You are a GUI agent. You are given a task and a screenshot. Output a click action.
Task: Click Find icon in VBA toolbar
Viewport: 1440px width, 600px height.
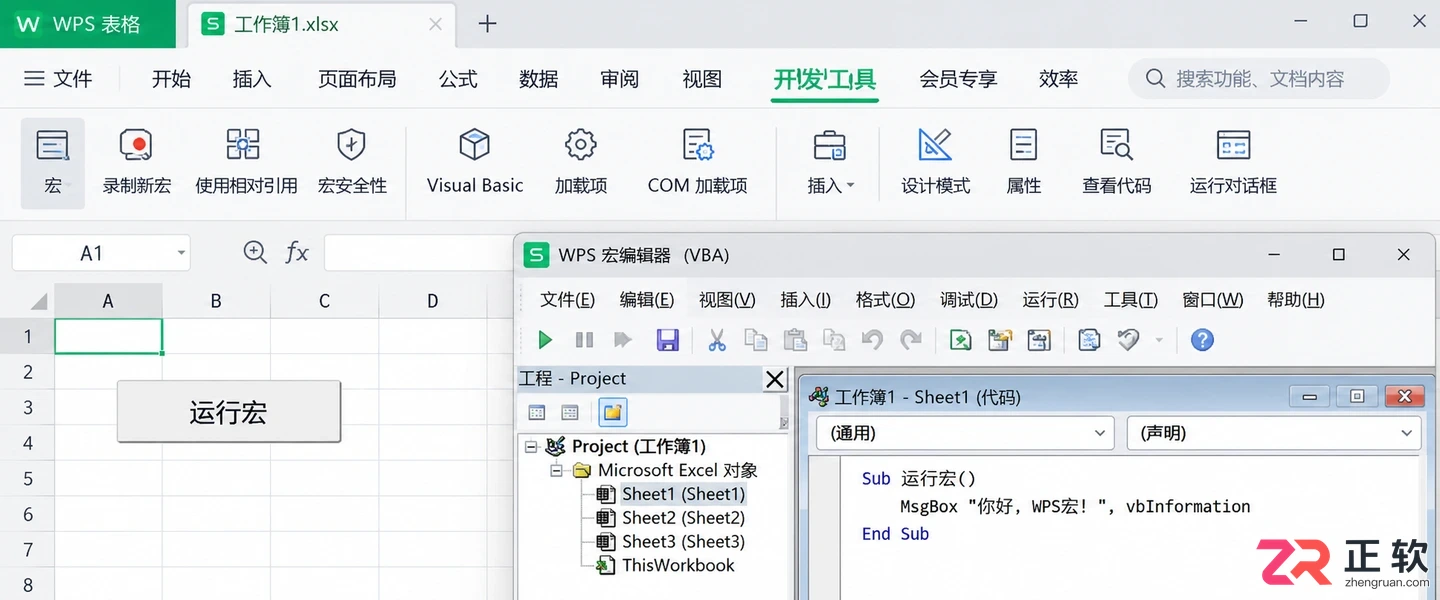click(x=834, y=340)
